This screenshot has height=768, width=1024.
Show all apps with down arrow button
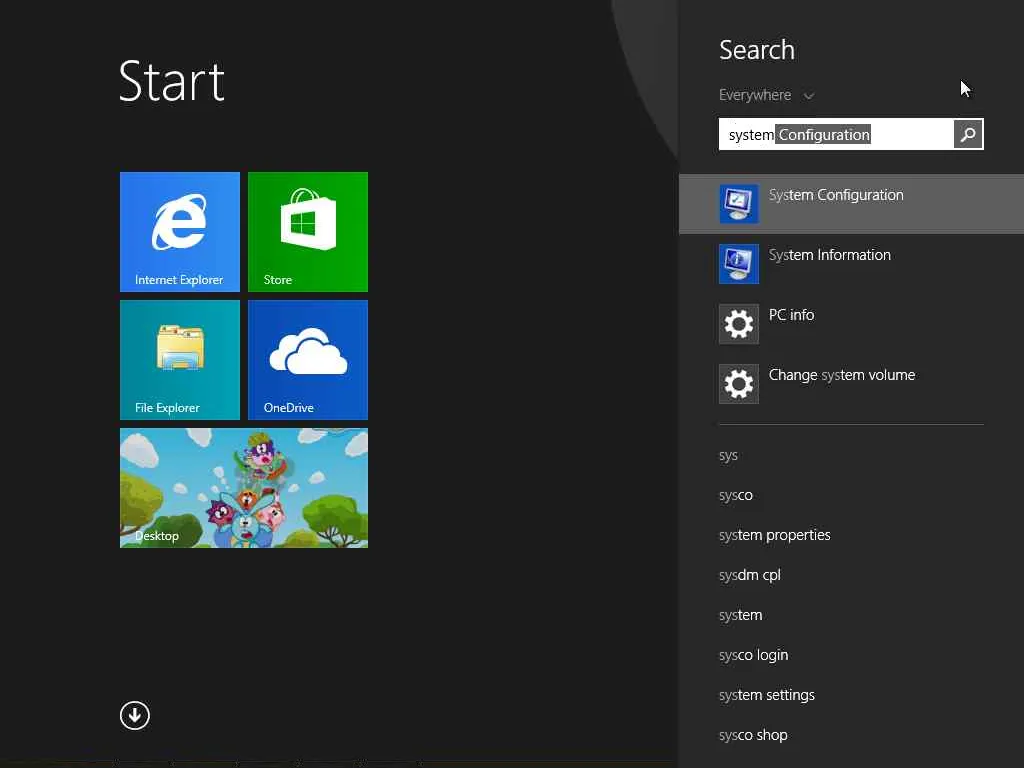click(135, 715)
